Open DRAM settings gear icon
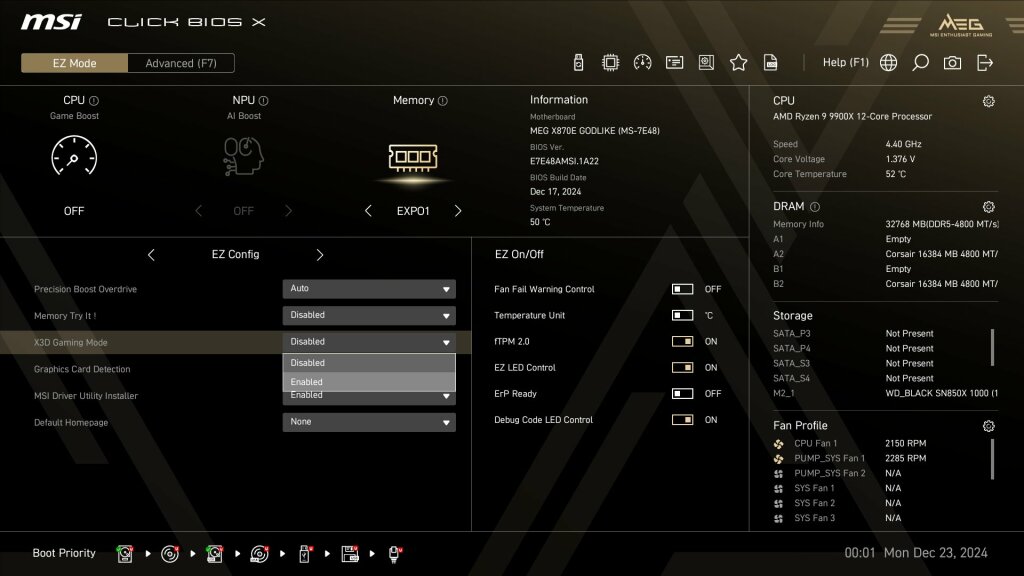 point(989,207)
